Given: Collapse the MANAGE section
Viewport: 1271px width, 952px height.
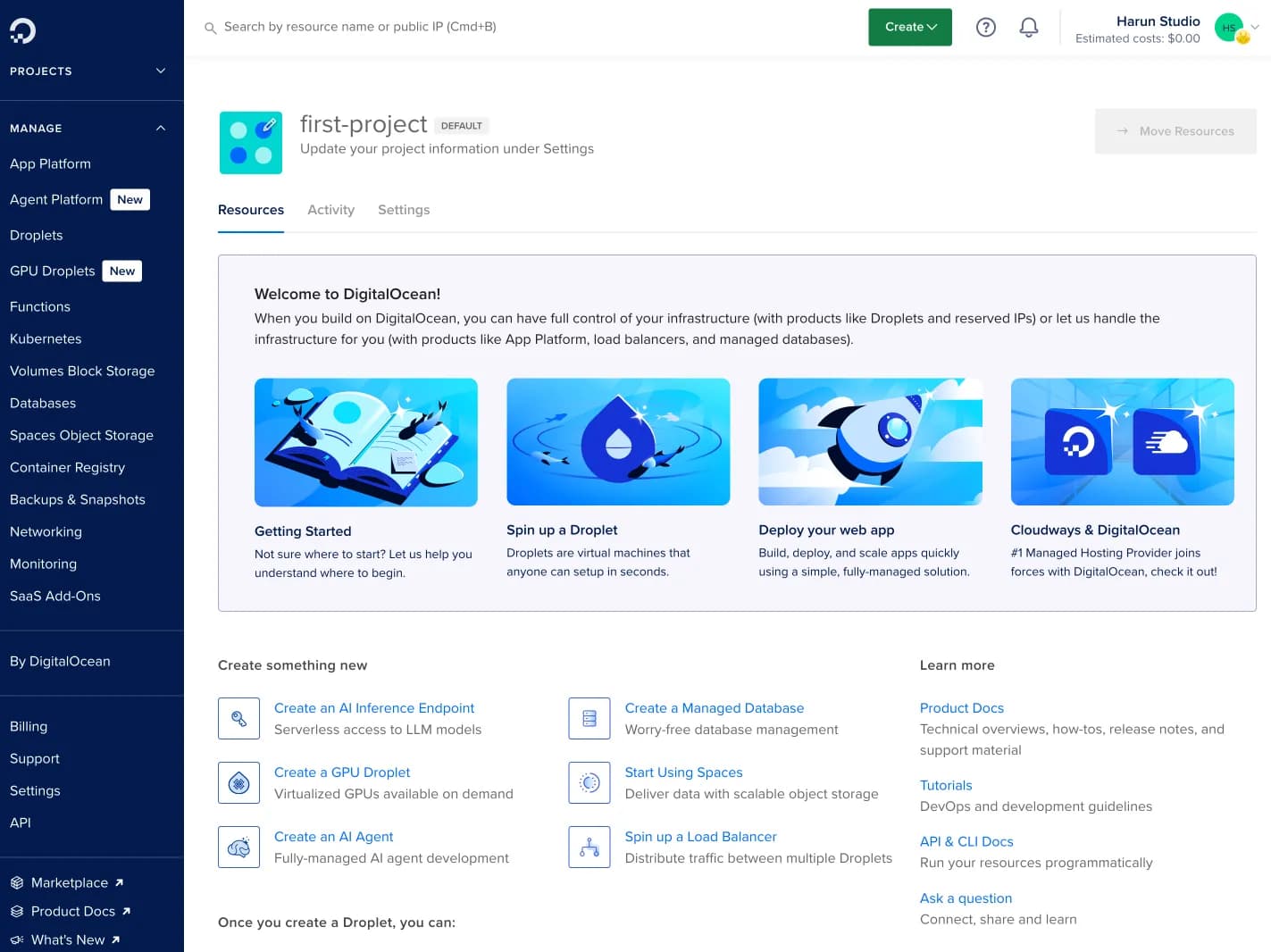Looking at the screenshot, I should (160, 128).
